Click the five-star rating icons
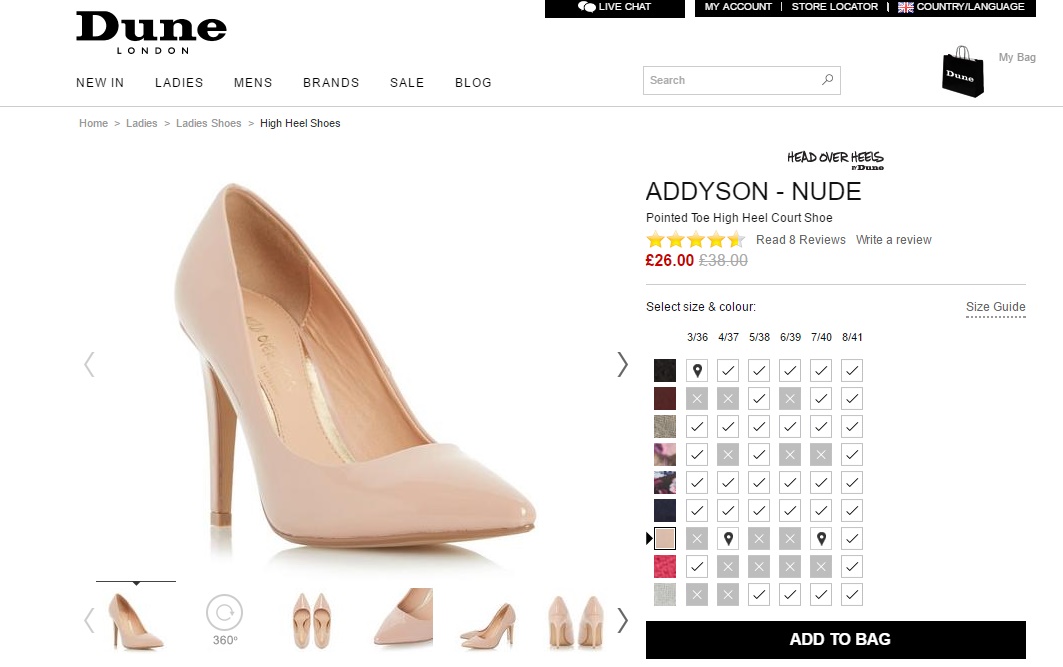Image resolution: width=1063 pixels, height=667 pixels. coord(695,240)
